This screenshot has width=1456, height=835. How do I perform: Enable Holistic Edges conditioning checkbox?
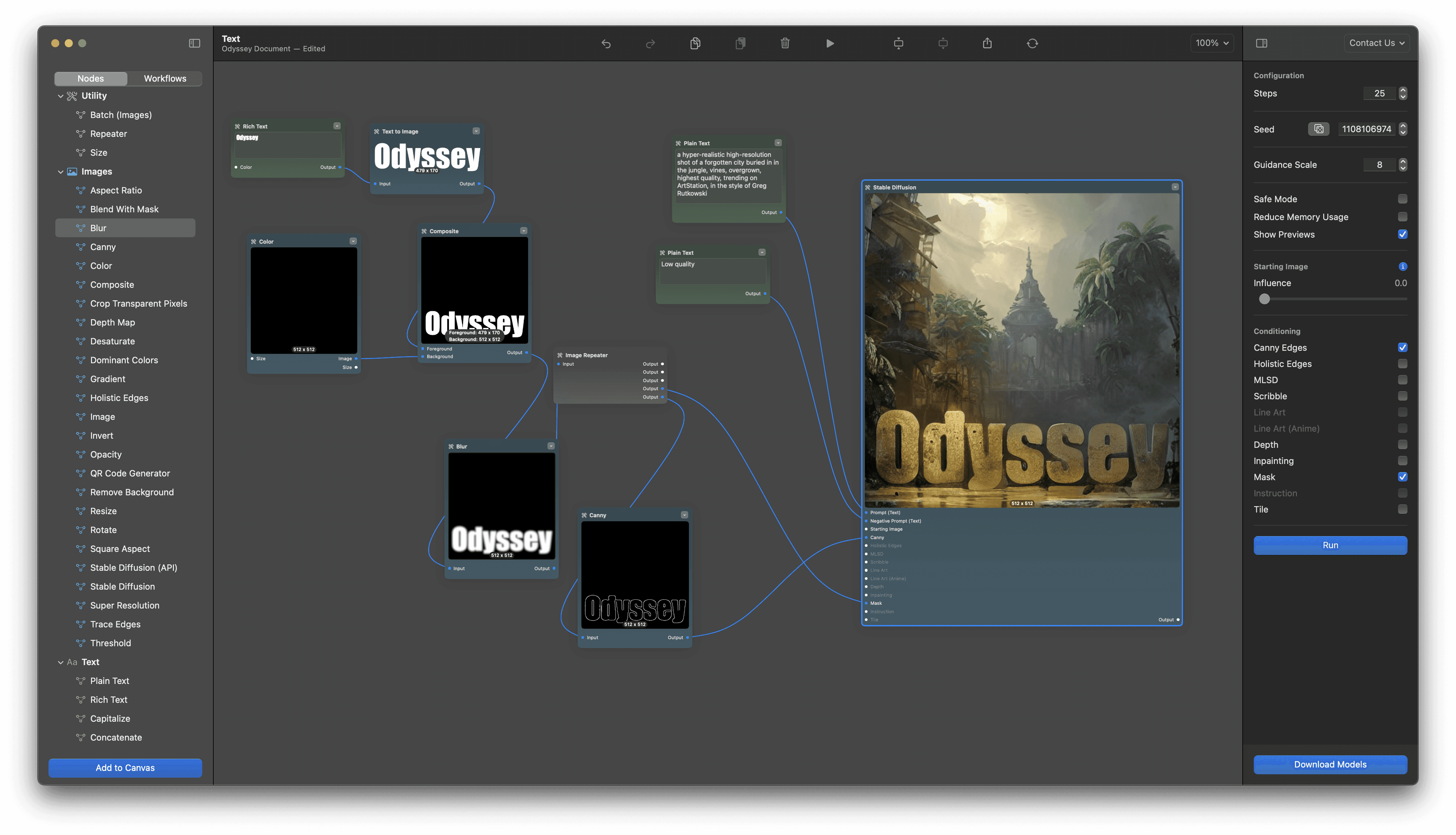point(1402,363)
